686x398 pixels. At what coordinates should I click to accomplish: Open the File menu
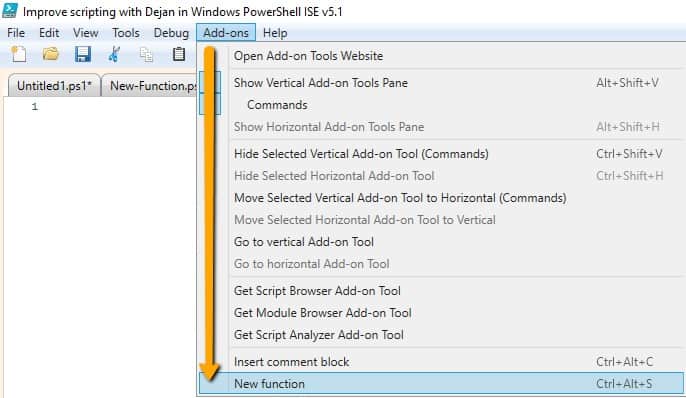click(16, 33)
